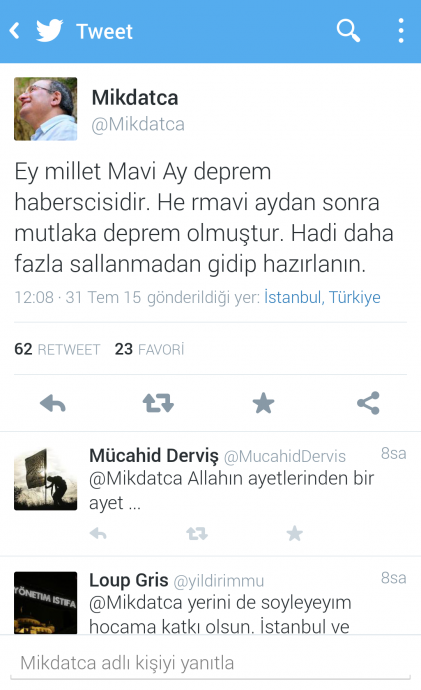Favorite Mücahid Derviş's reply
The height and width of the screenshot is (690, 421).
point(295,533)
